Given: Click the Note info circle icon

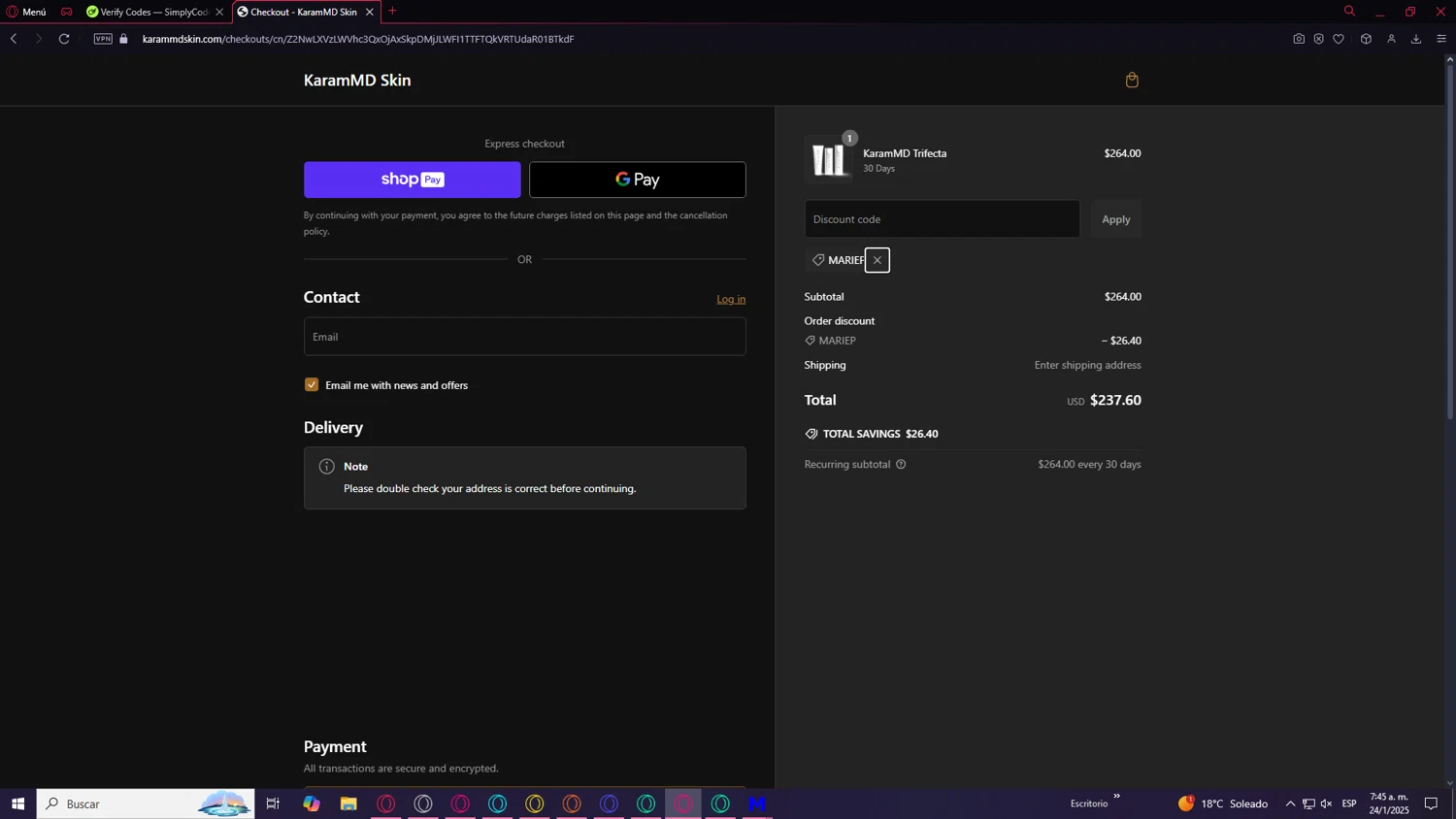Looking at the screenshot, I should (327, 467).
